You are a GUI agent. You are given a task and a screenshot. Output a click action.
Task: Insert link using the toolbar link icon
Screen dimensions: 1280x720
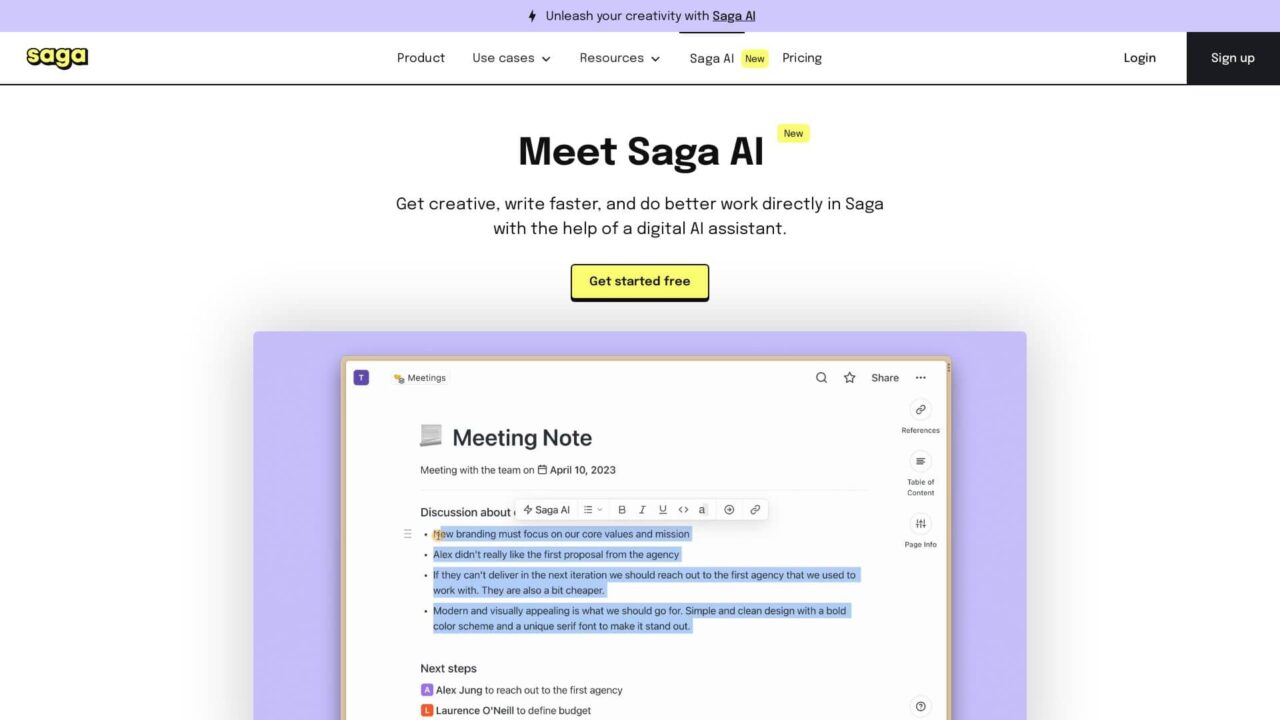tap(755, 510)
